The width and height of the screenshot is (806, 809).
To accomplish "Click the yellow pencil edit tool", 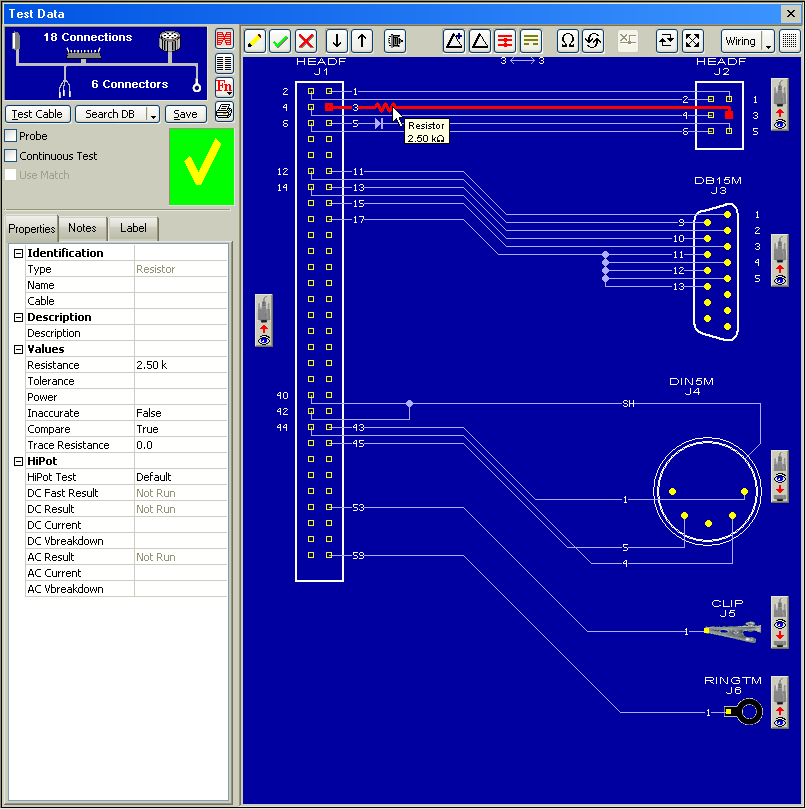I will click(x=254, y=41).
